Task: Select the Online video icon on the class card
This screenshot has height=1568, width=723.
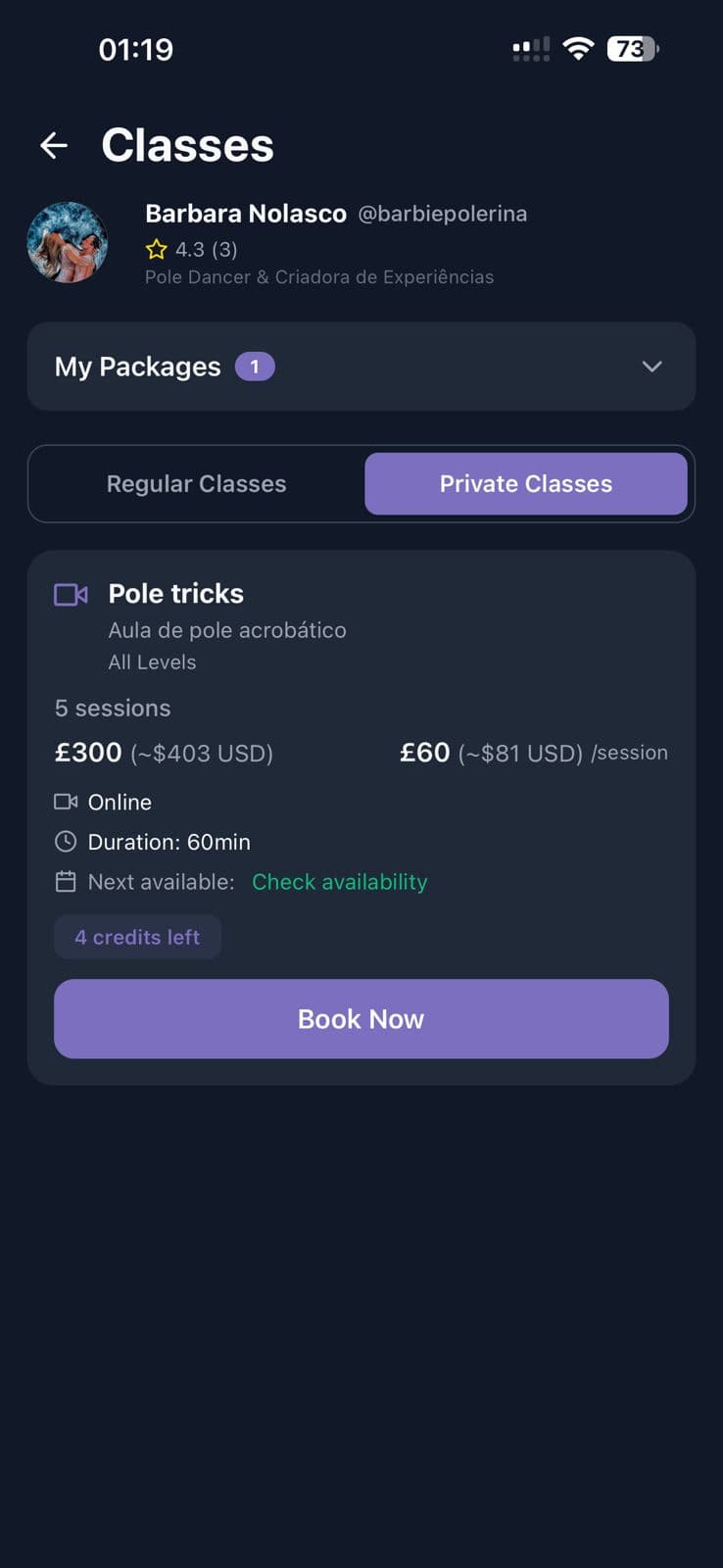Action: [x=65, y=802]
